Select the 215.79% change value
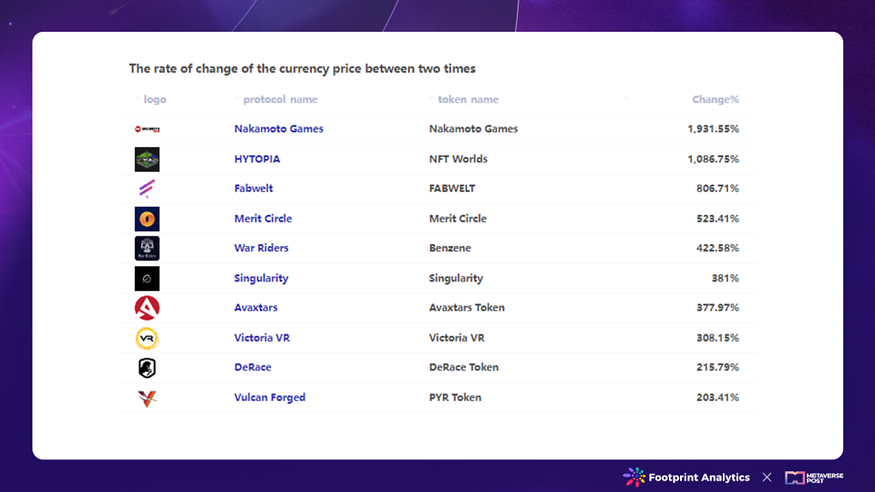This screenshot has width=875, height=492. click(718, 368)
